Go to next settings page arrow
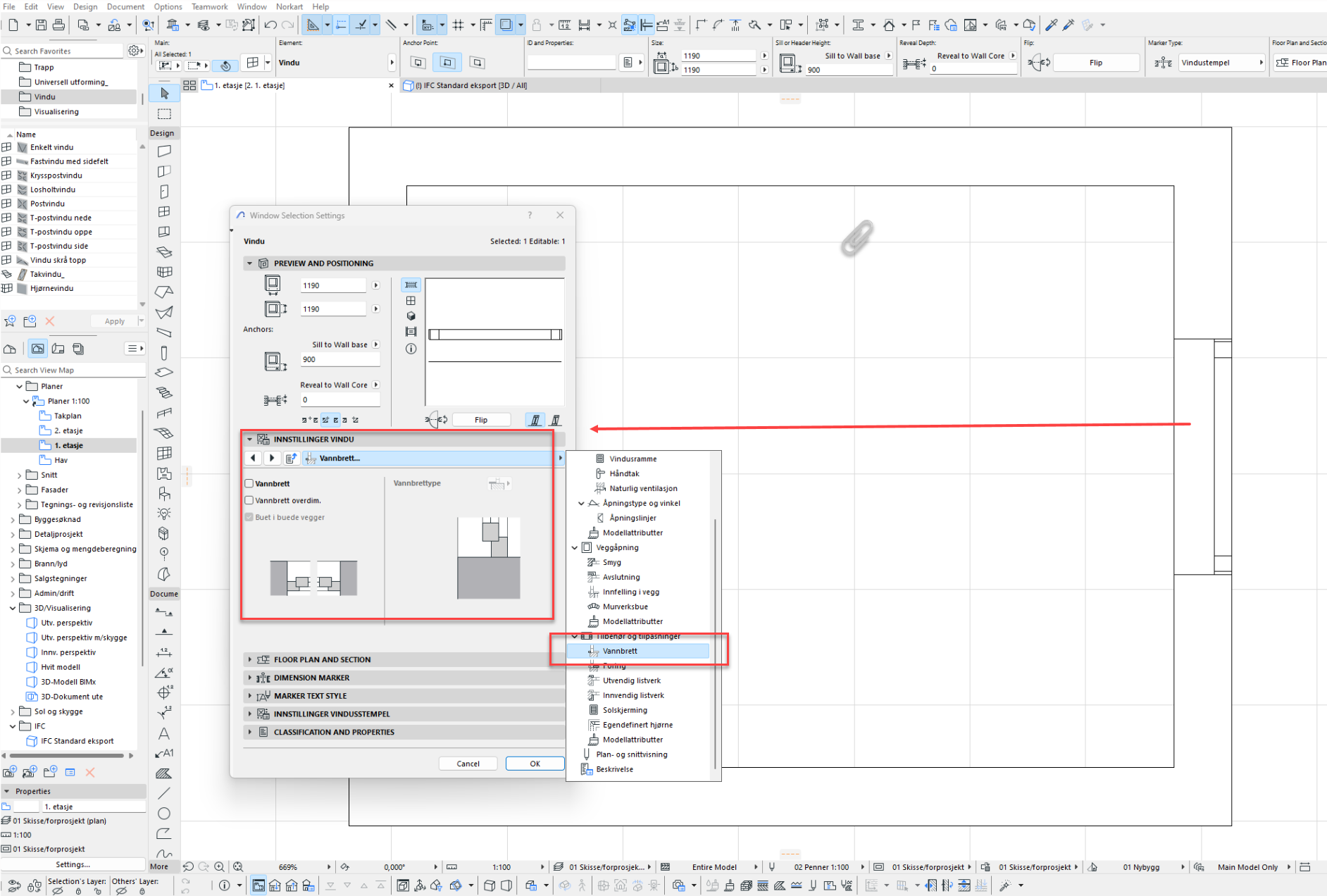Screen dimensions: 1327x896 pos(272,458)
